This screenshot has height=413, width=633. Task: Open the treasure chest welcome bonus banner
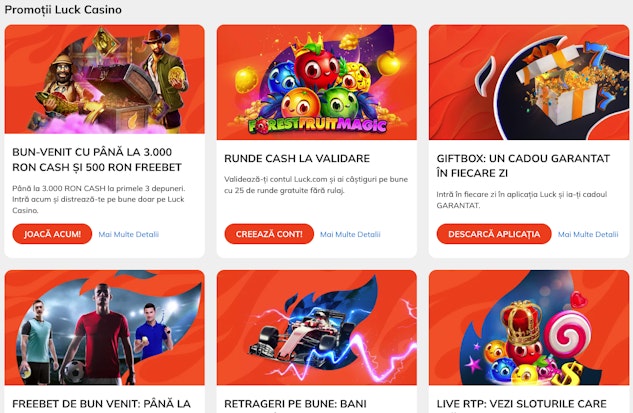(105, 79)
